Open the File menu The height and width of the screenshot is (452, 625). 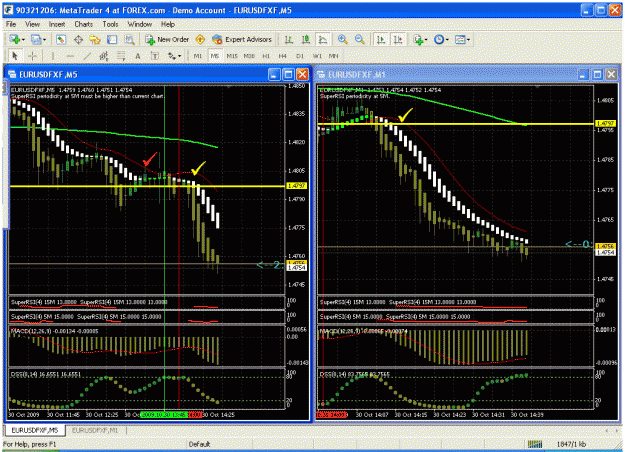click(x=11, y=24)
